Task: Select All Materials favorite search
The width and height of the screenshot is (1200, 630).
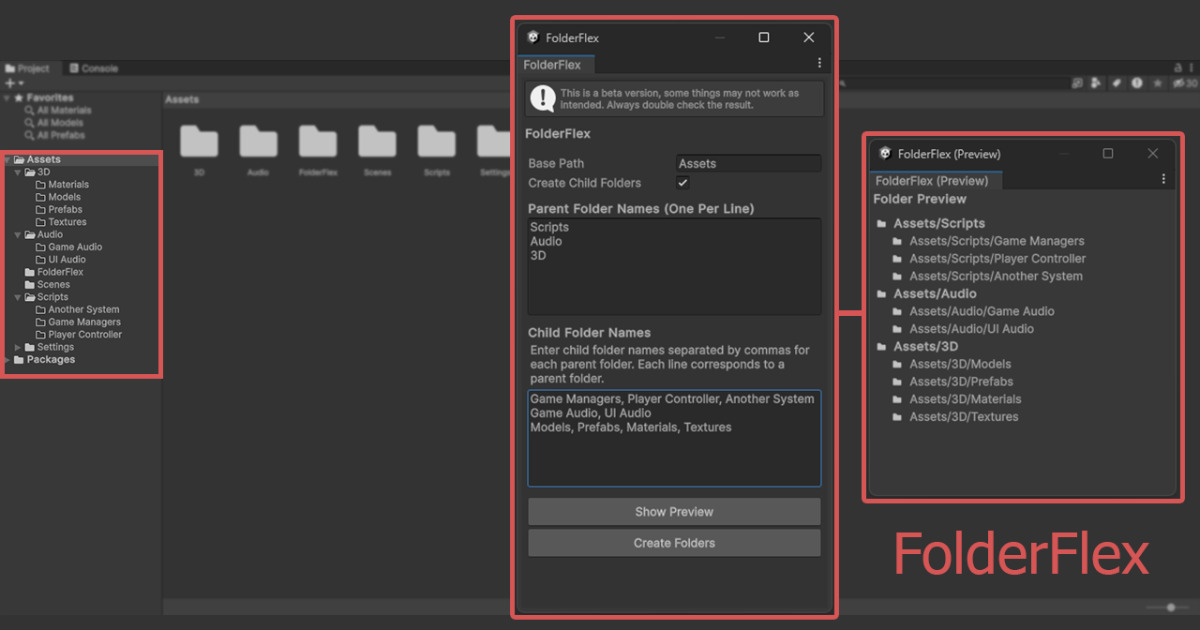Action: pos(58,110)
